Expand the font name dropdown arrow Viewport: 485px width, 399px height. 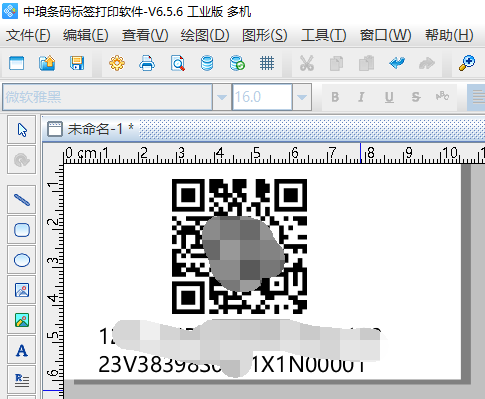point(222,97)
